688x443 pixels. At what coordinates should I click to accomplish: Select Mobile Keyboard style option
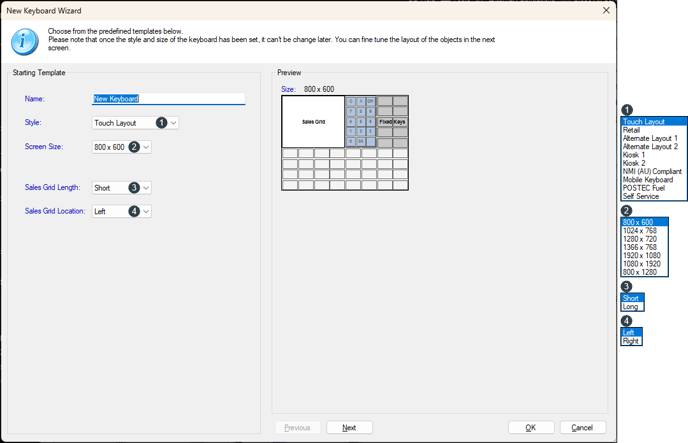point(648,180)
